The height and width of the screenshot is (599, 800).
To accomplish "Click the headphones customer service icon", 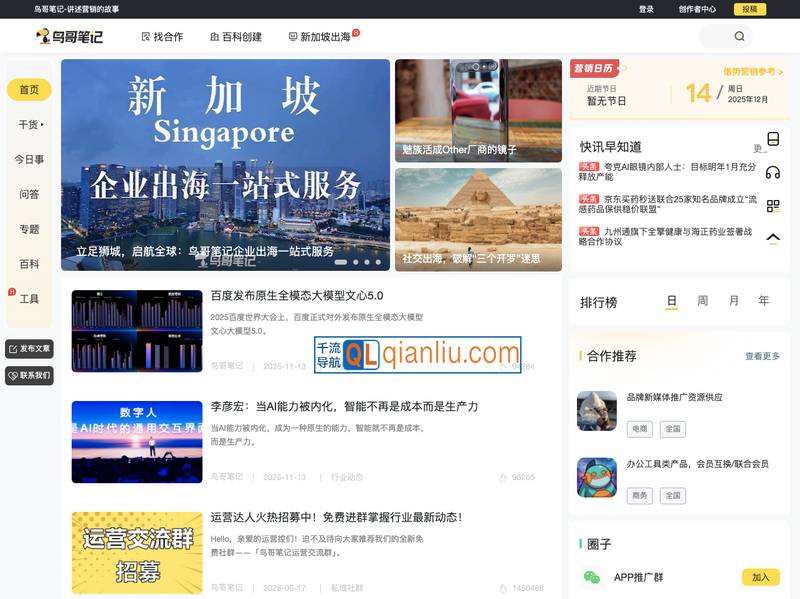I will coord(773,173).
